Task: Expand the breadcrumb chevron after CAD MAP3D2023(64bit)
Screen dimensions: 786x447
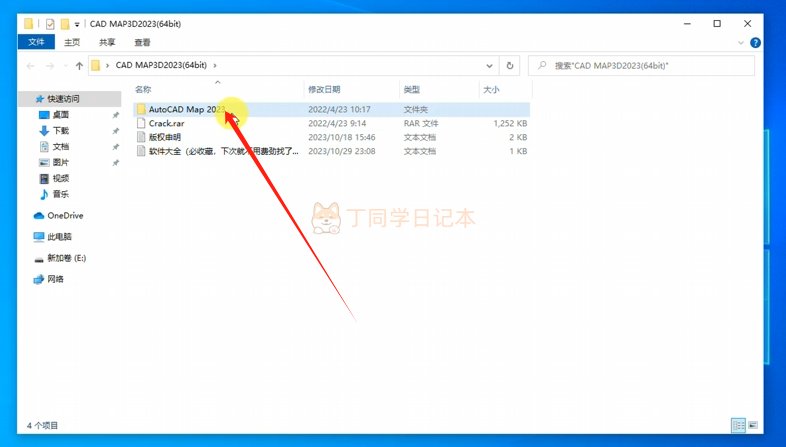Action: 215,66
